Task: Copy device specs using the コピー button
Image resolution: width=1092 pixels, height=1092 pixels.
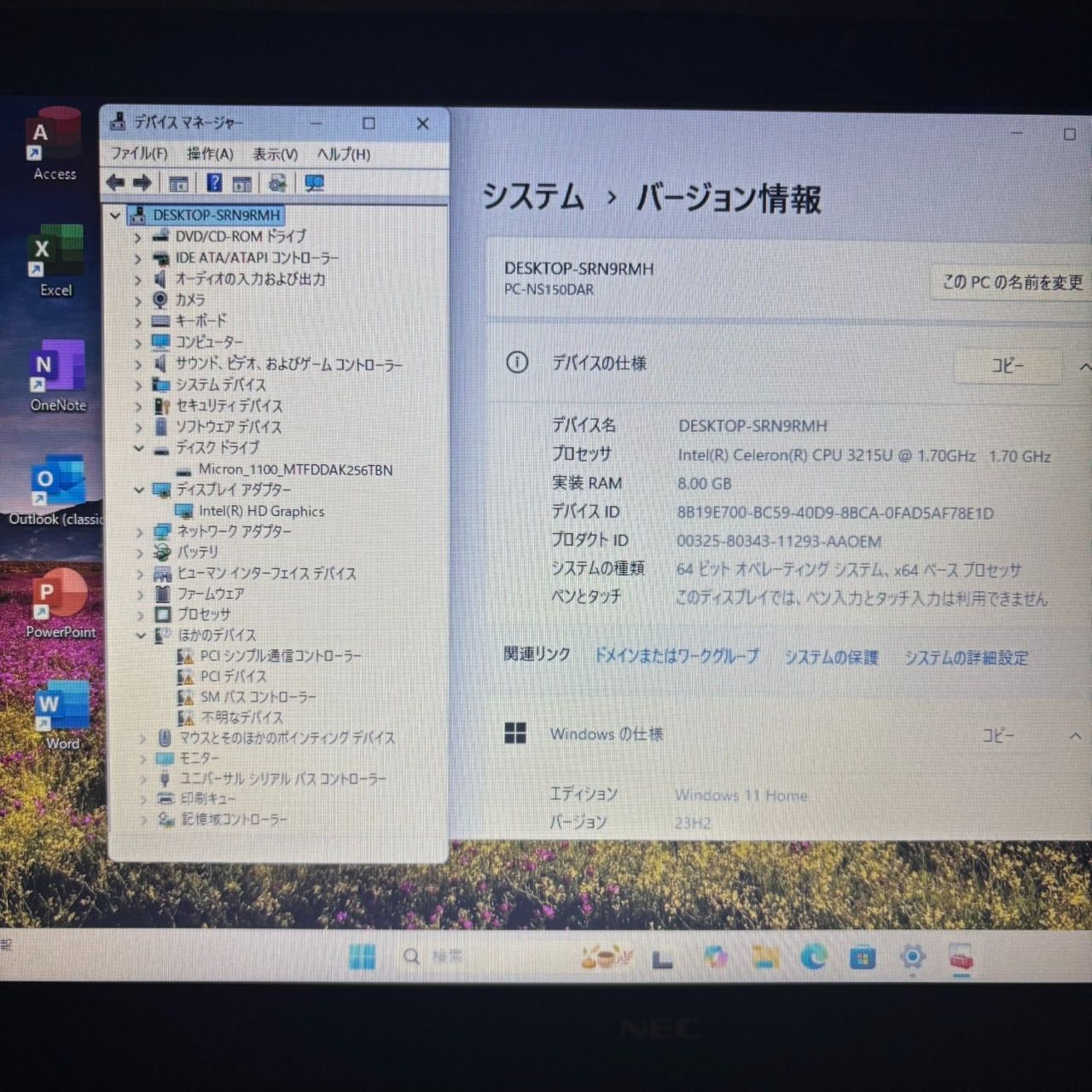Action: click(x=1008, y=366)
